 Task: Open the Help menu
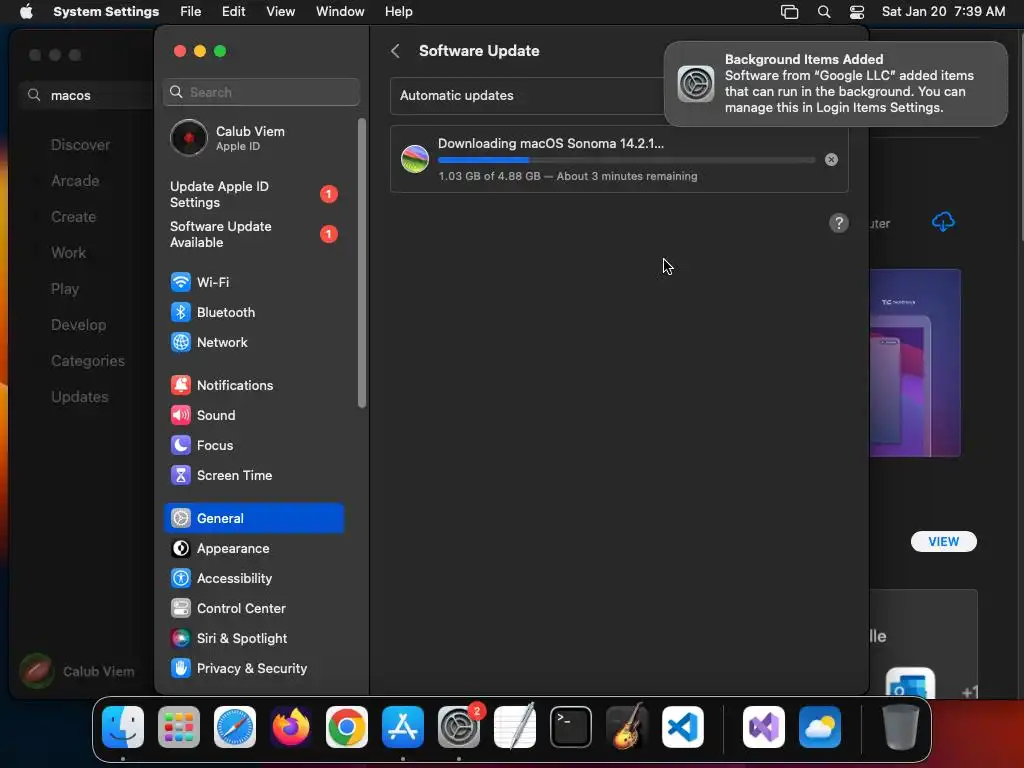398,12
